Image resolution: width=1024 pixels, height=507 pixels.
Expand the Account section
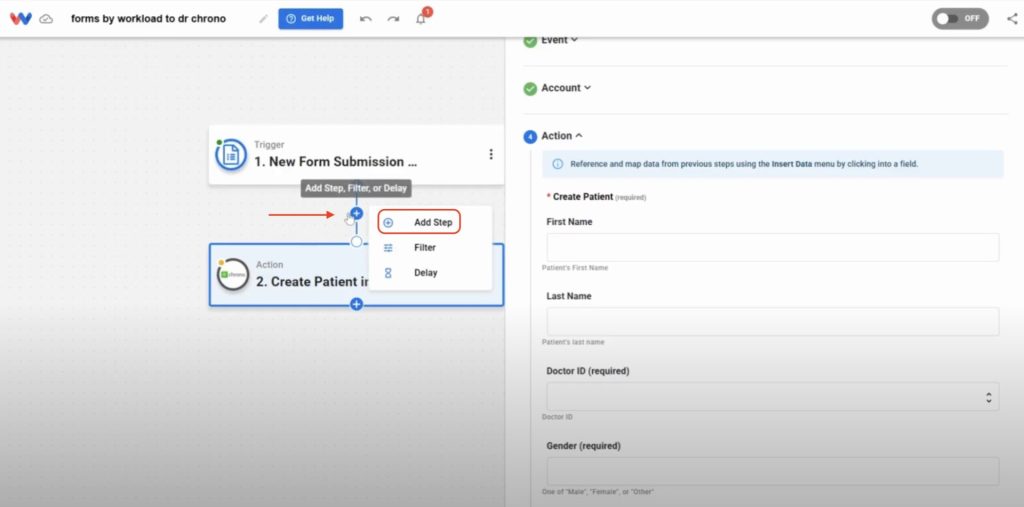pyautogui.click(x=566, y=88)
